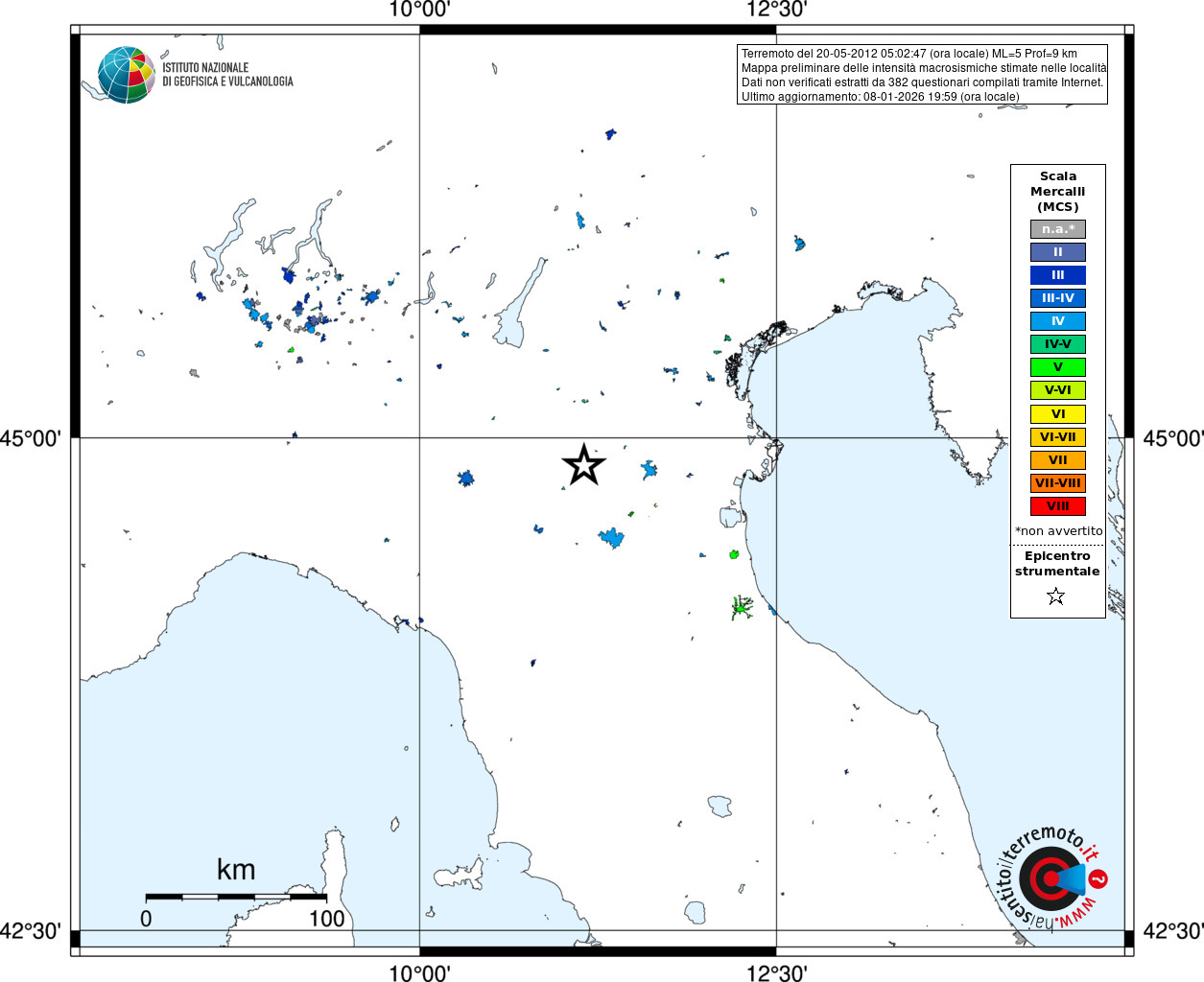This screenshot has width=1204, height=982.
Task: Select the III-IV intensity legend swatch
Action: 1058,298
